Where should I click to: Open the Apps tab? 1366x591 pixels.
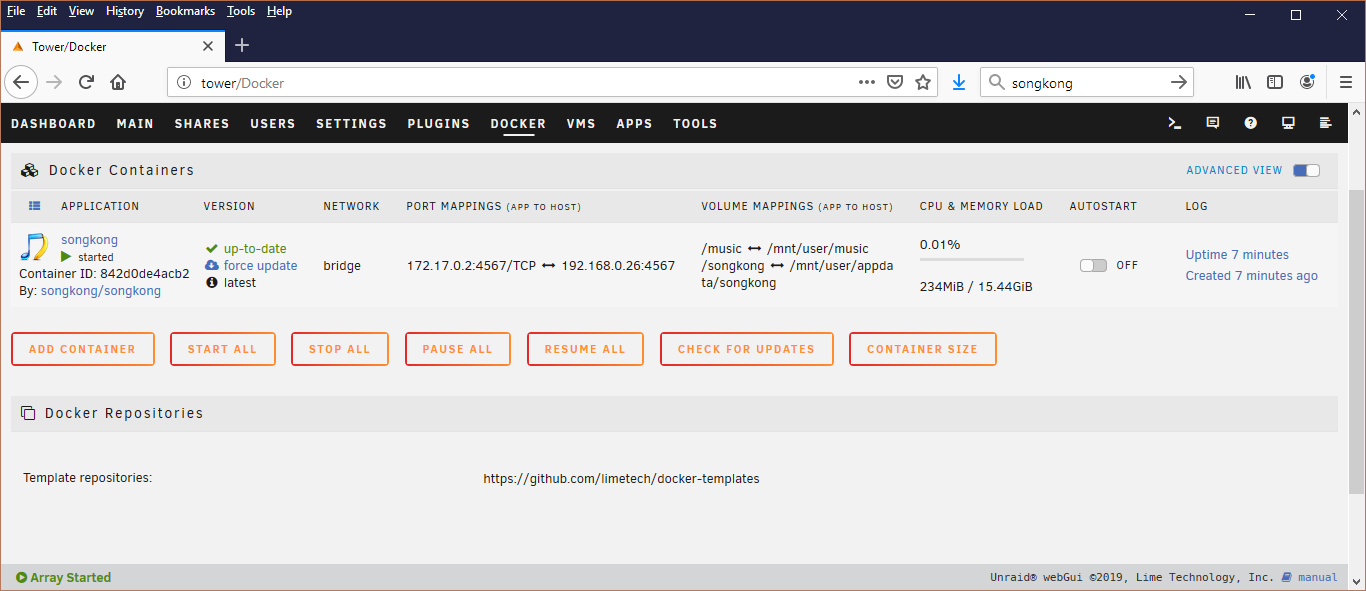(x=634, y=124)
